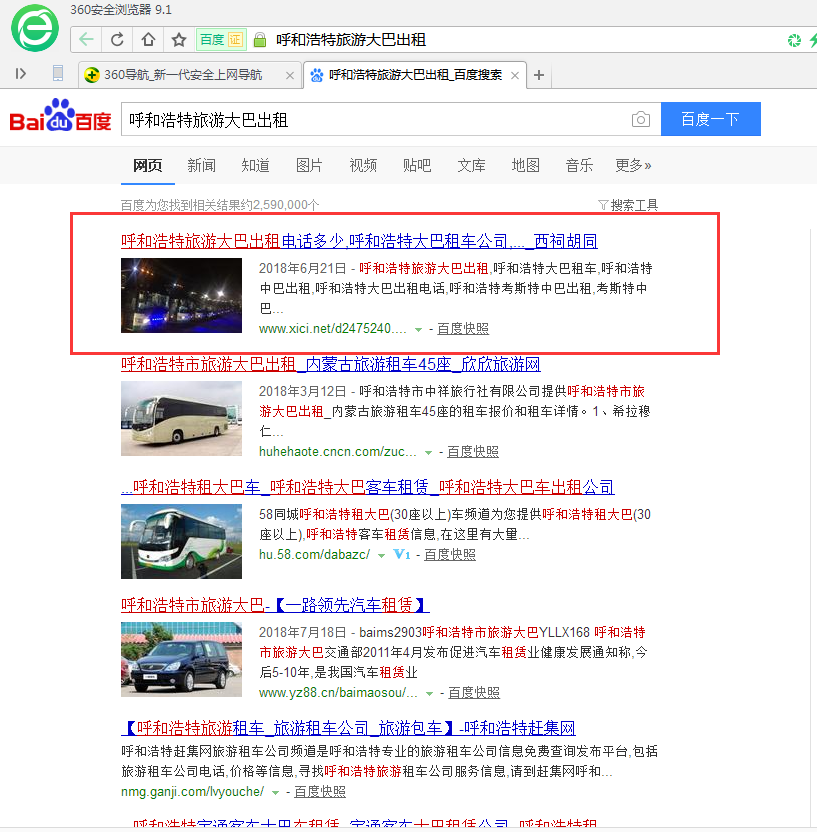The image size is (817, 832).
Task: Click the www.yz88.cn/baimaosou result URL
Action: coord(338,692)
